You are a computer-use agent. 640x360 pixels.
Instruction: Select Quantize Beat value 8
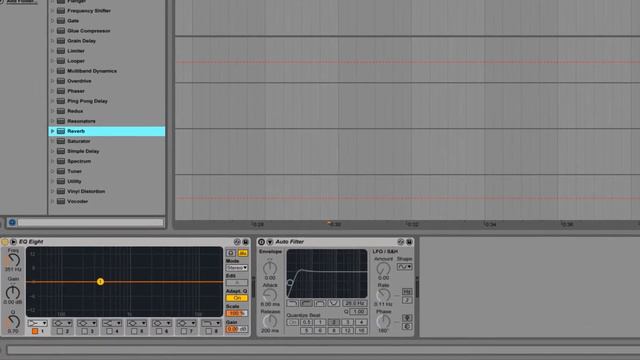334,330
